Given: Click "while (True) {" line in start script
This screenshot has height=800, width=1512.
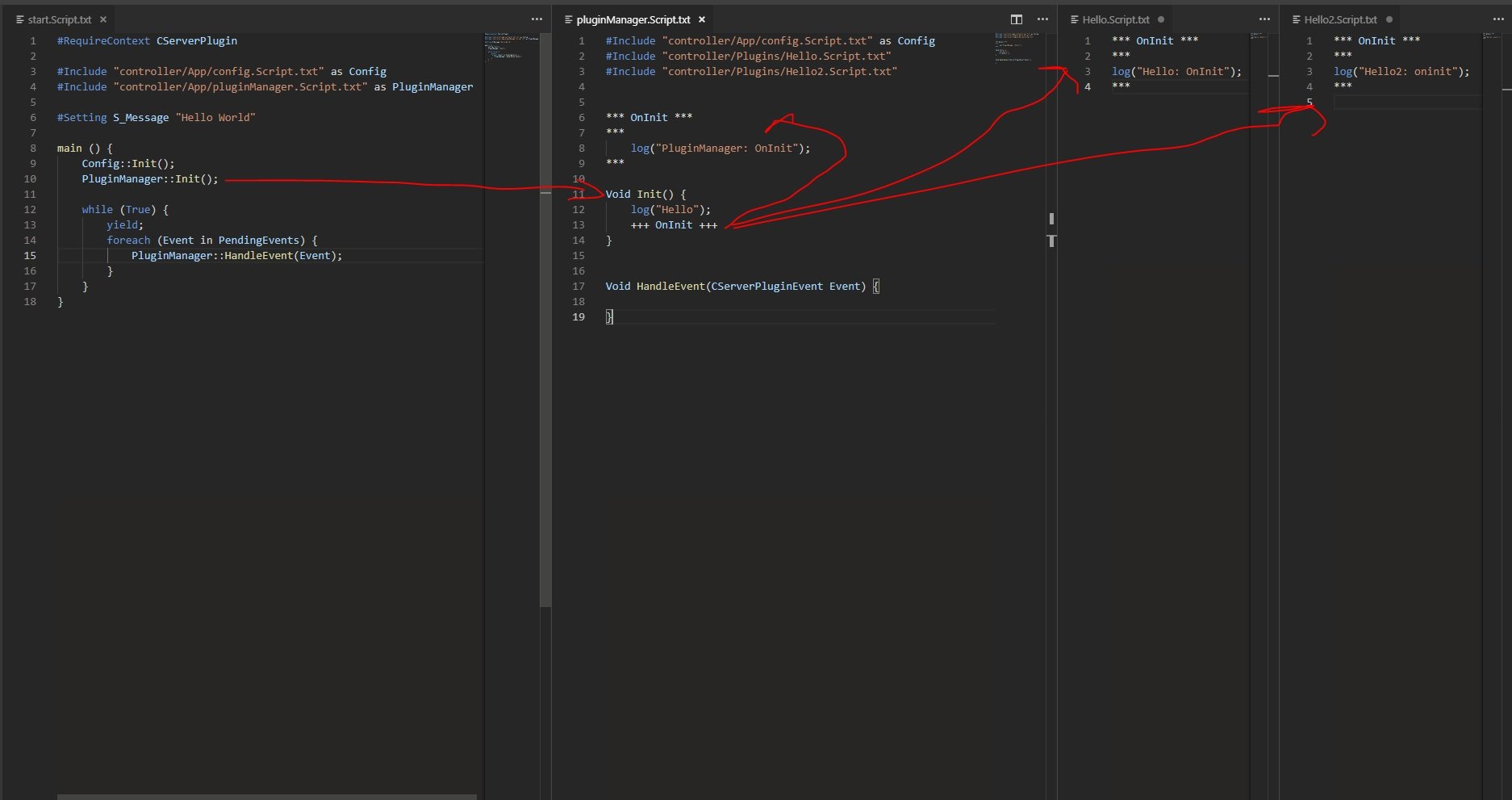Looking at the screenshot, I should pos(125,209).
